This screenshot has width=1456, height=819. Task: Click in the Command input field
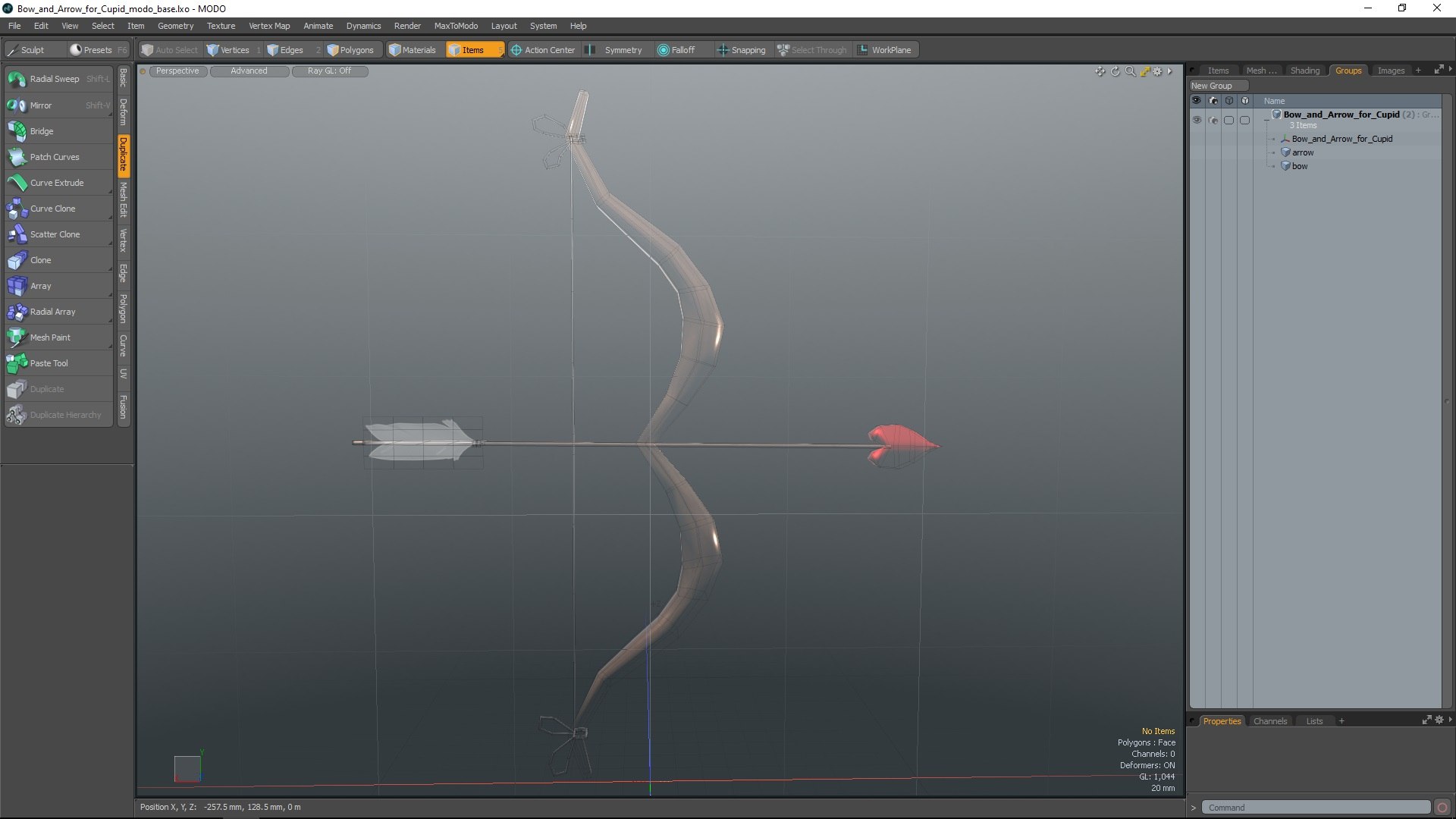pyautogui.click(x=1316, y=808)
